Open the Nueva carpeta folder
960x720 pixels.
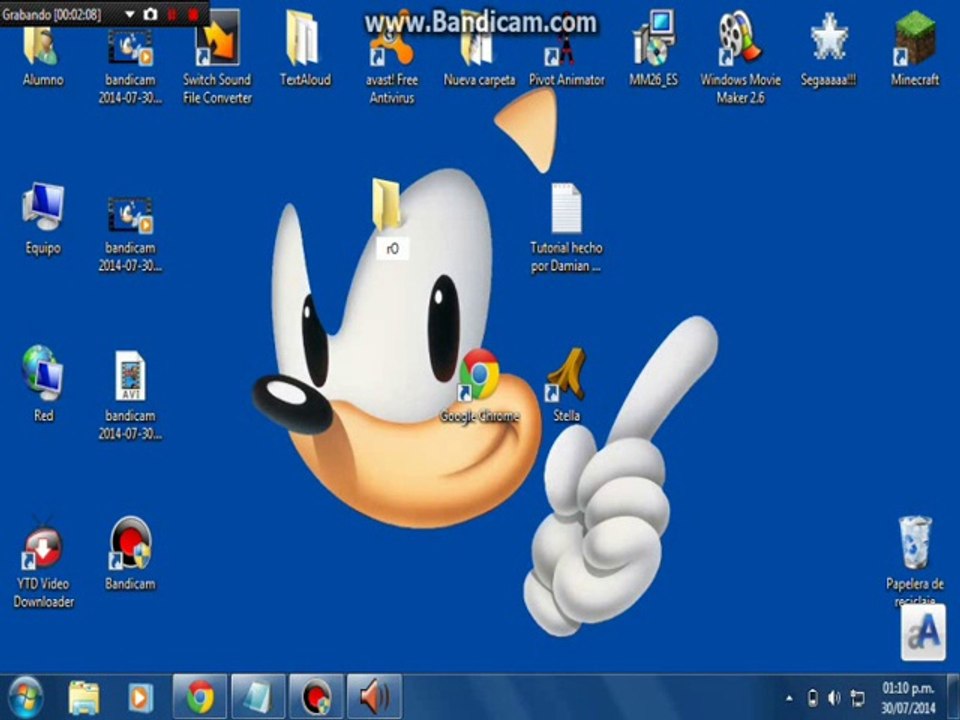479,55
